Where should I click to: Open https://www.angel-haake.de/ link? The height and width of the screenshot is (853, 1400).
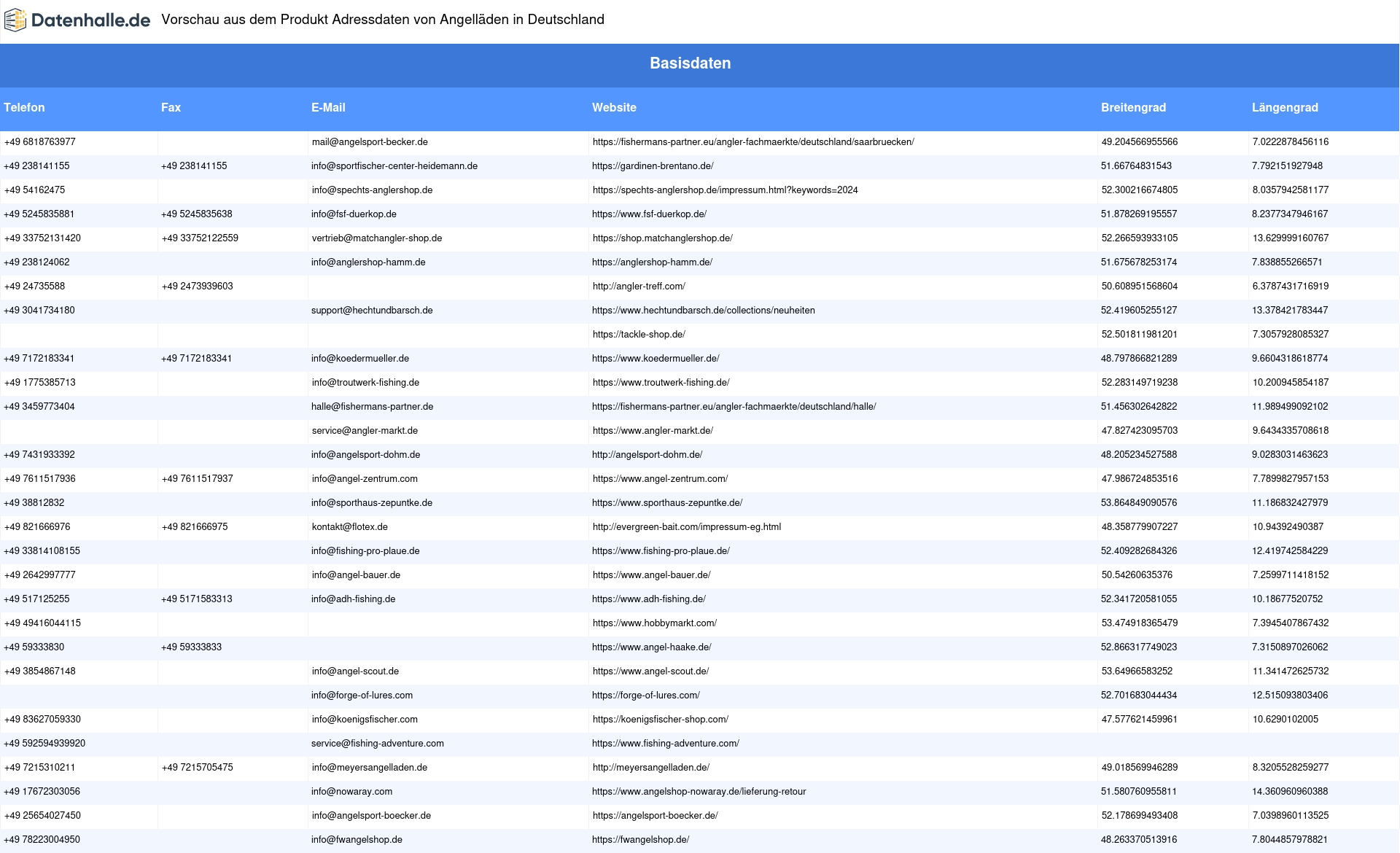tap(652, 647)
